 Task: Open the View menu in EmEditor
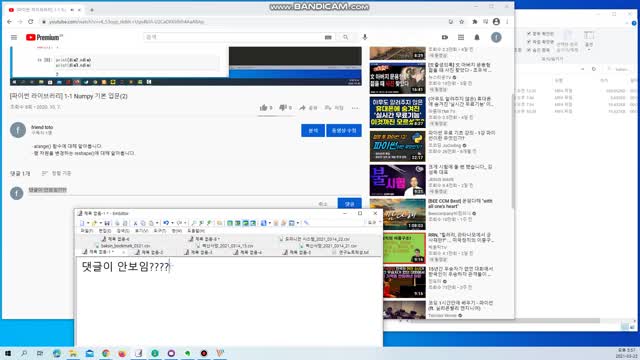click(141, 231)
